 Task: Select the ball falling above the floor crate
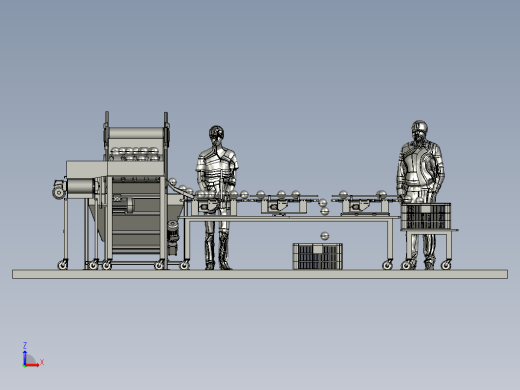pyautogui.click(x=325, y=236)
